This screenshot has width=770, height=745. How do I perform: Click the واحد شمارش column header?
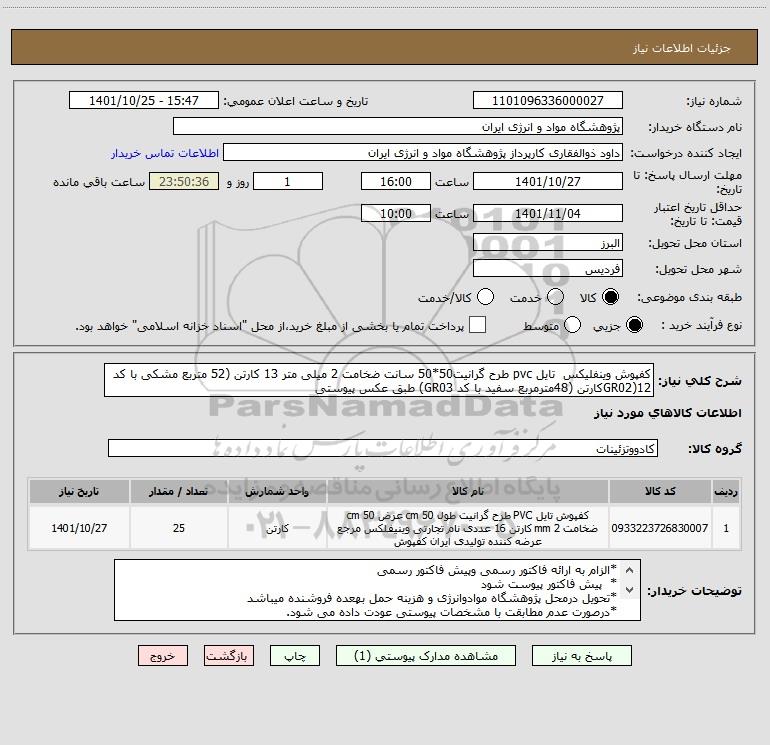[277, 491]
